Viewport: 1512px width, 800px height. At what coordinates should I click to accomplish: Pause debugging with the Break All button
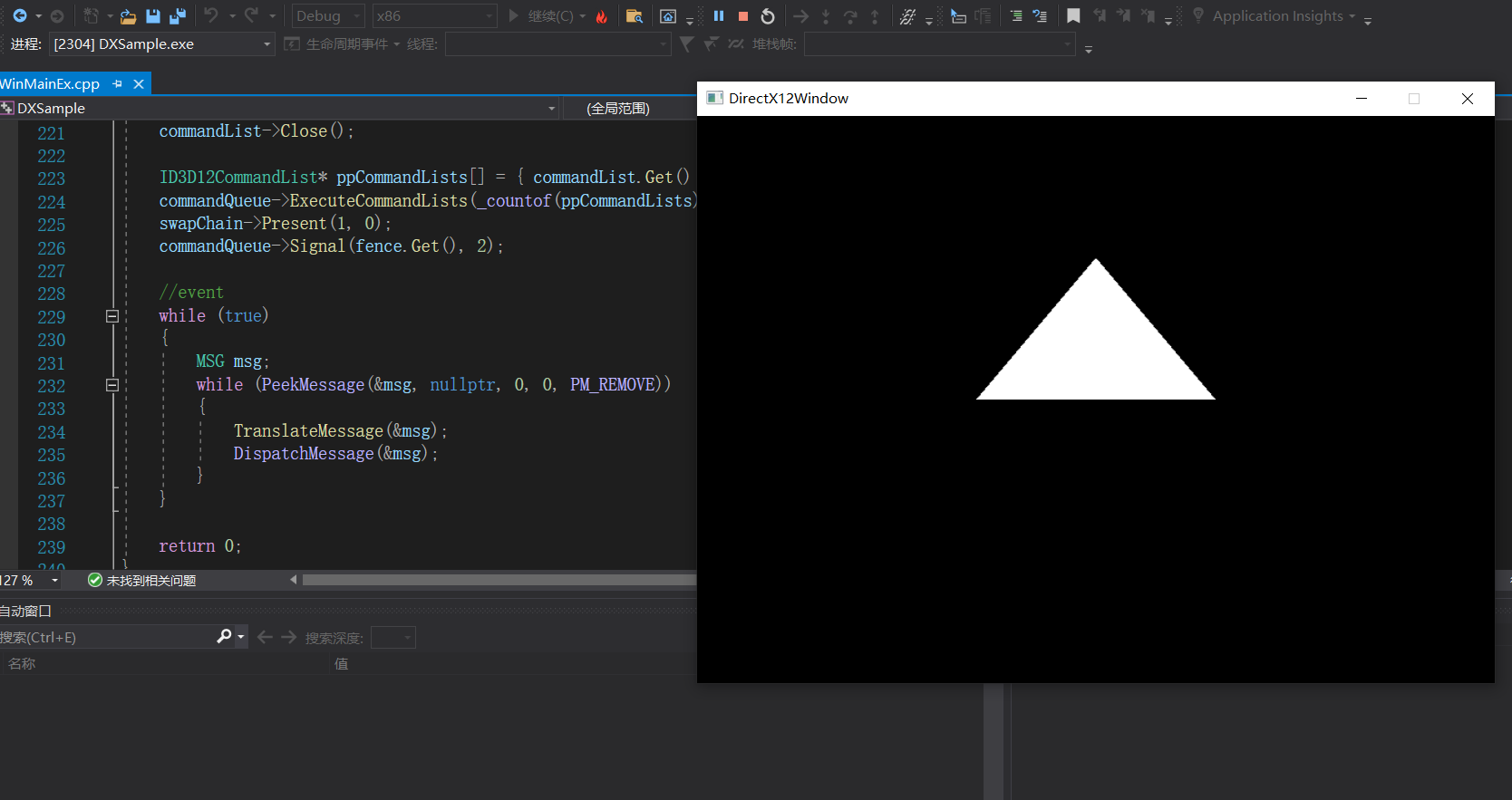[719, 16]
